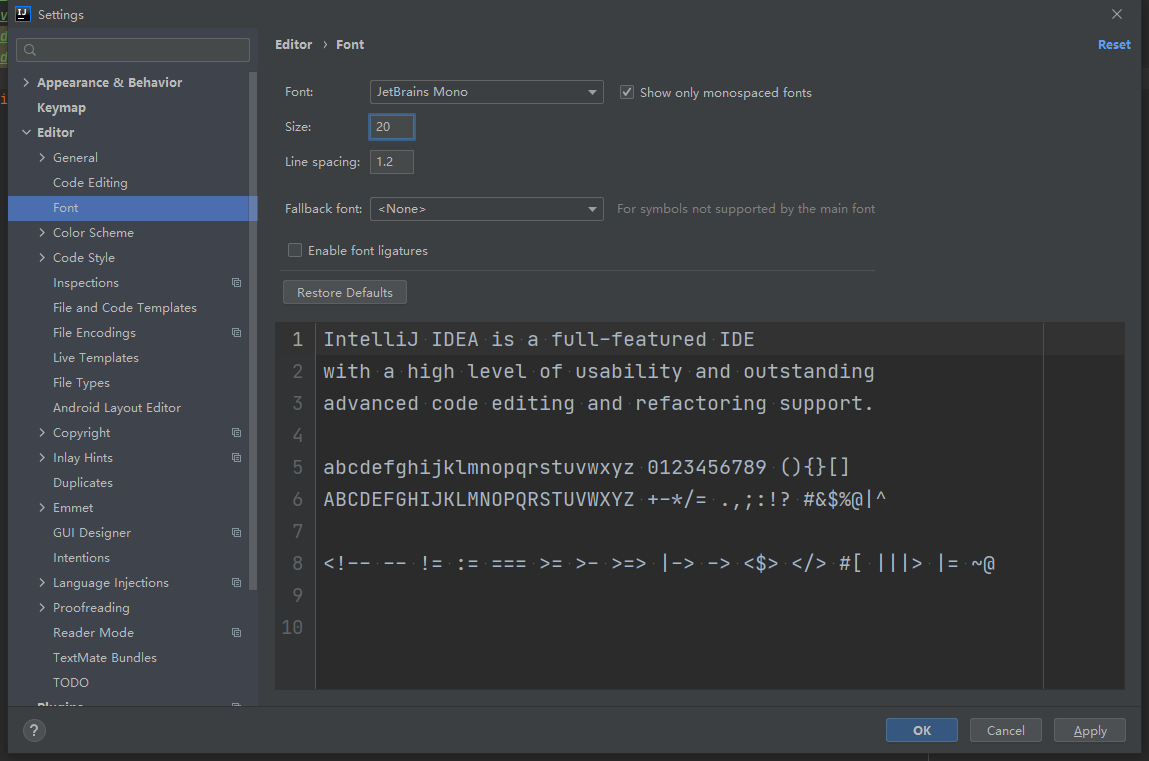Expand the Inlay Hints node arrow
The height and width of the screenshot is (761, 1149).
pos(42,458)
